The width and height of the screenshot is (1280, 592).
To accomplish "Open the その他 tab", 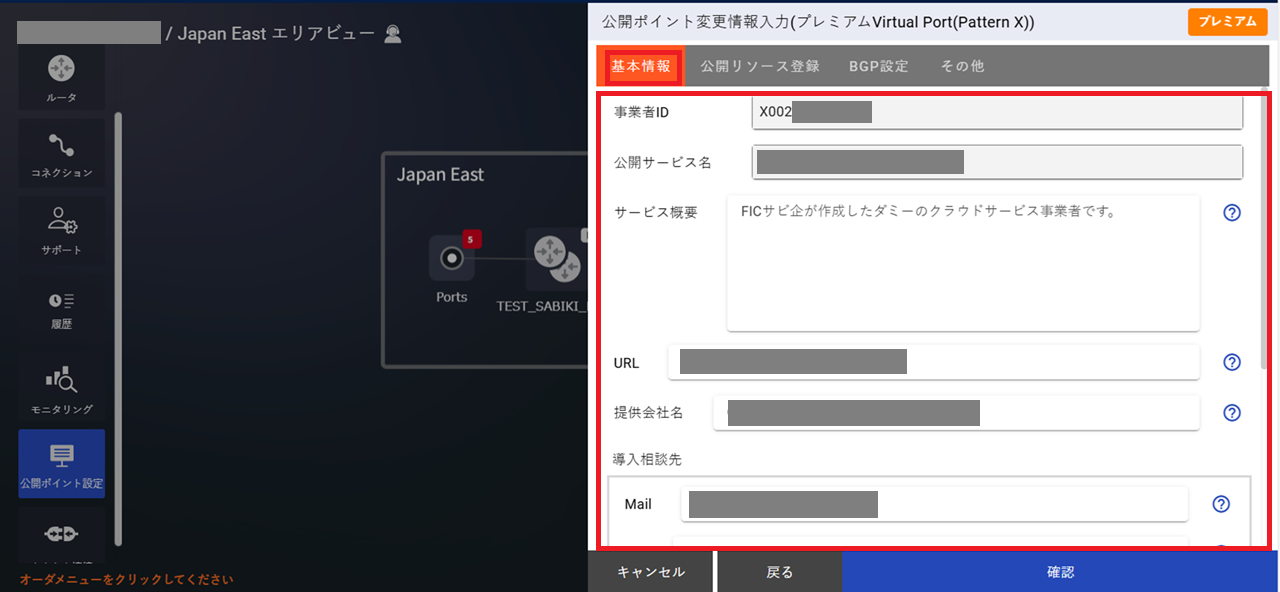I will click(x=961, y=66).
